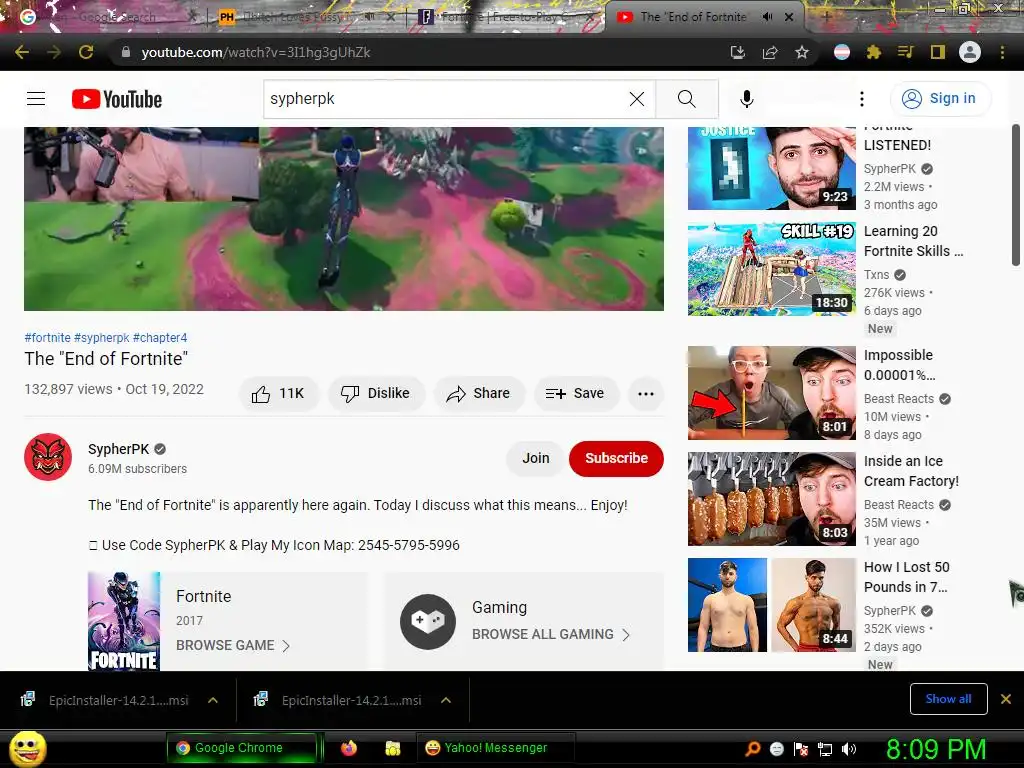Open YouTube settings three-dot menu
This screenshot has height=768, width=1024.
[862, 99]
